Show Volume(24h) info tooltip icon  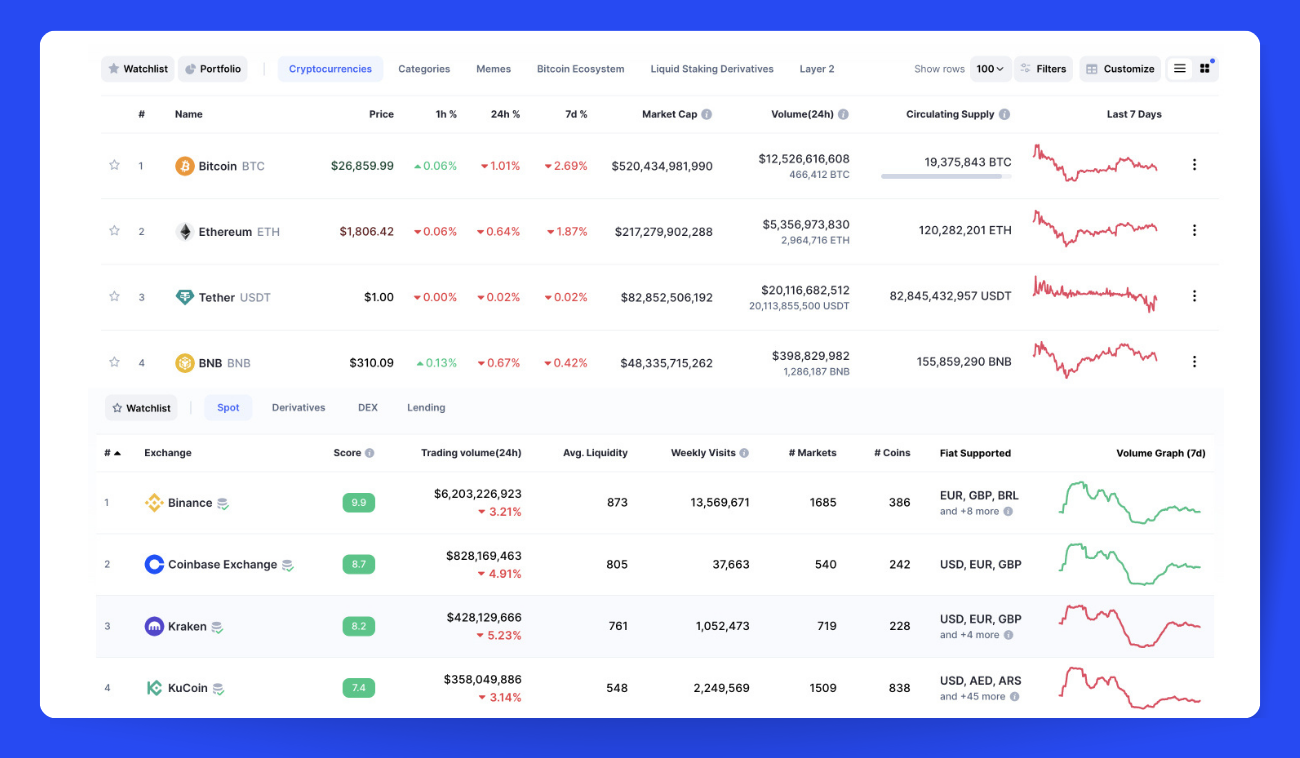[843, 114]
